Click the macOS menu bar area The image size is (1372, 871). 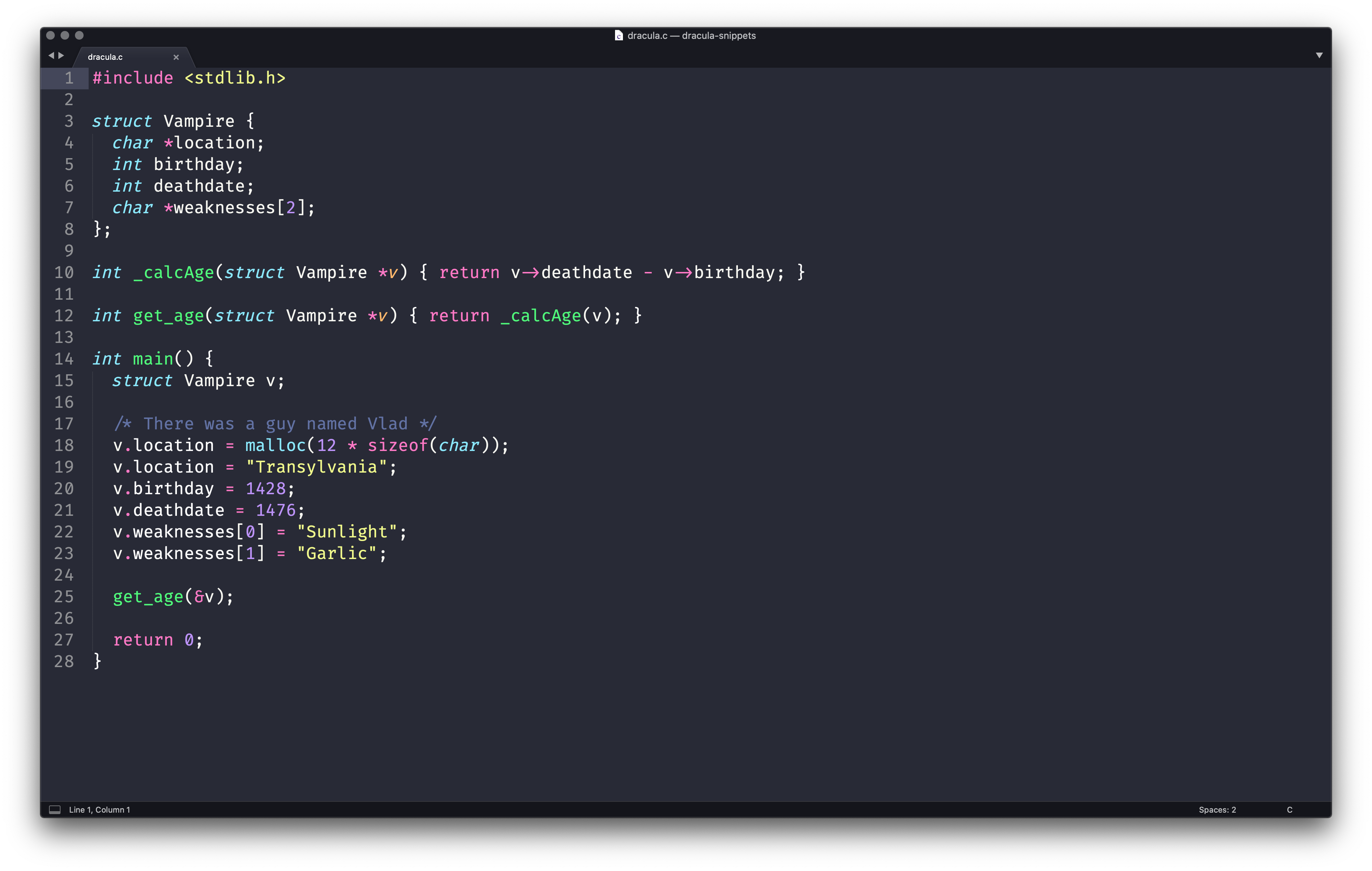(686, 36)
